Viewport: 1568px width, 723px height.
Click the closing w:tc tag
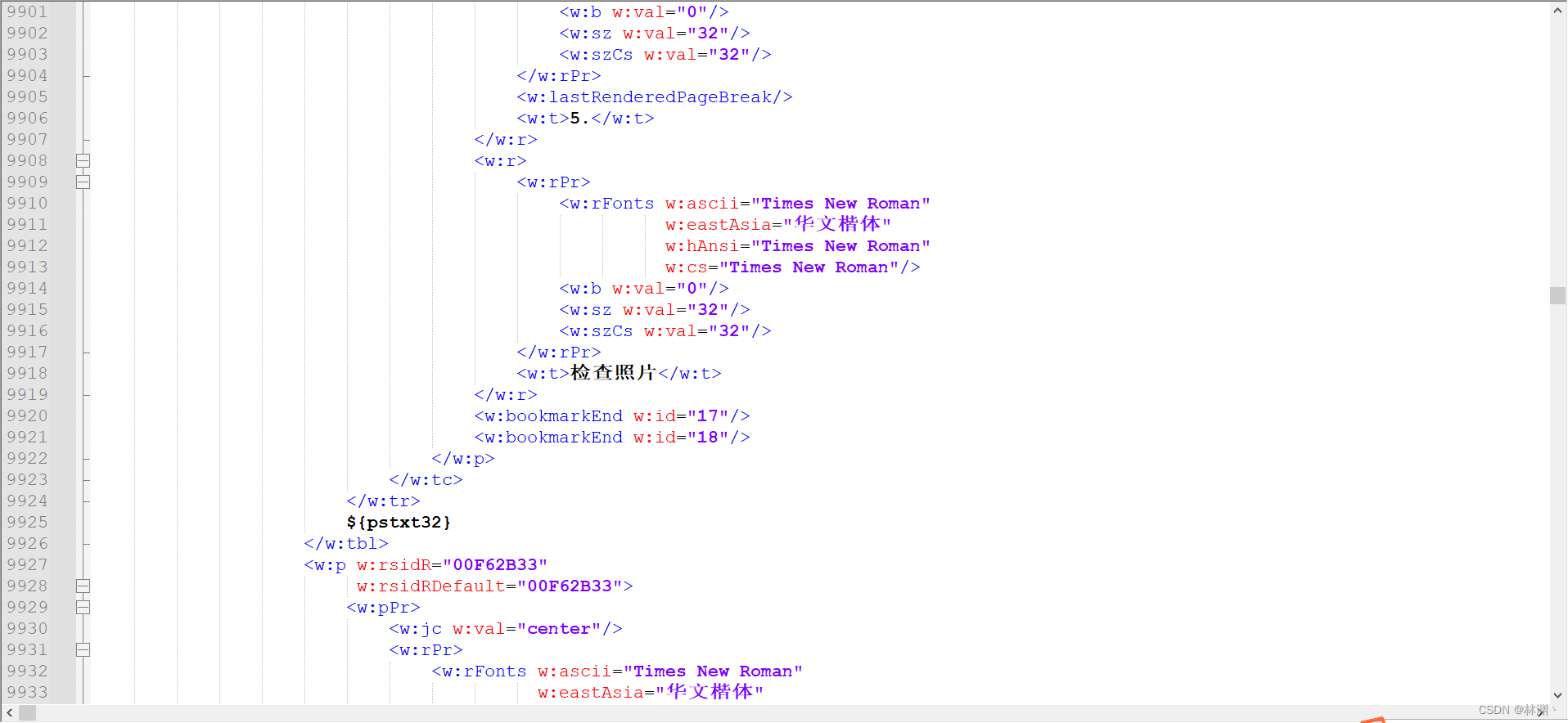click(x=426, y=480)
